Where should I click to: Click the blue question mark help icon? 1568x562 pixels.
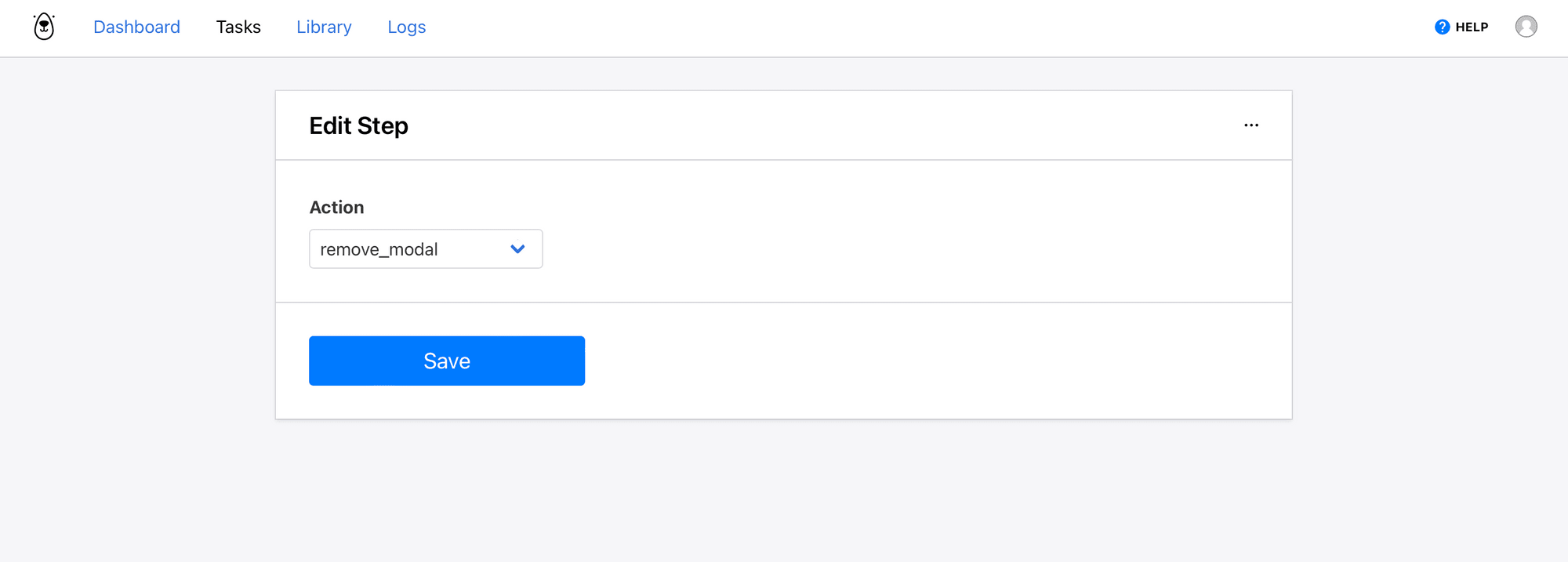tap(1442, 27)
